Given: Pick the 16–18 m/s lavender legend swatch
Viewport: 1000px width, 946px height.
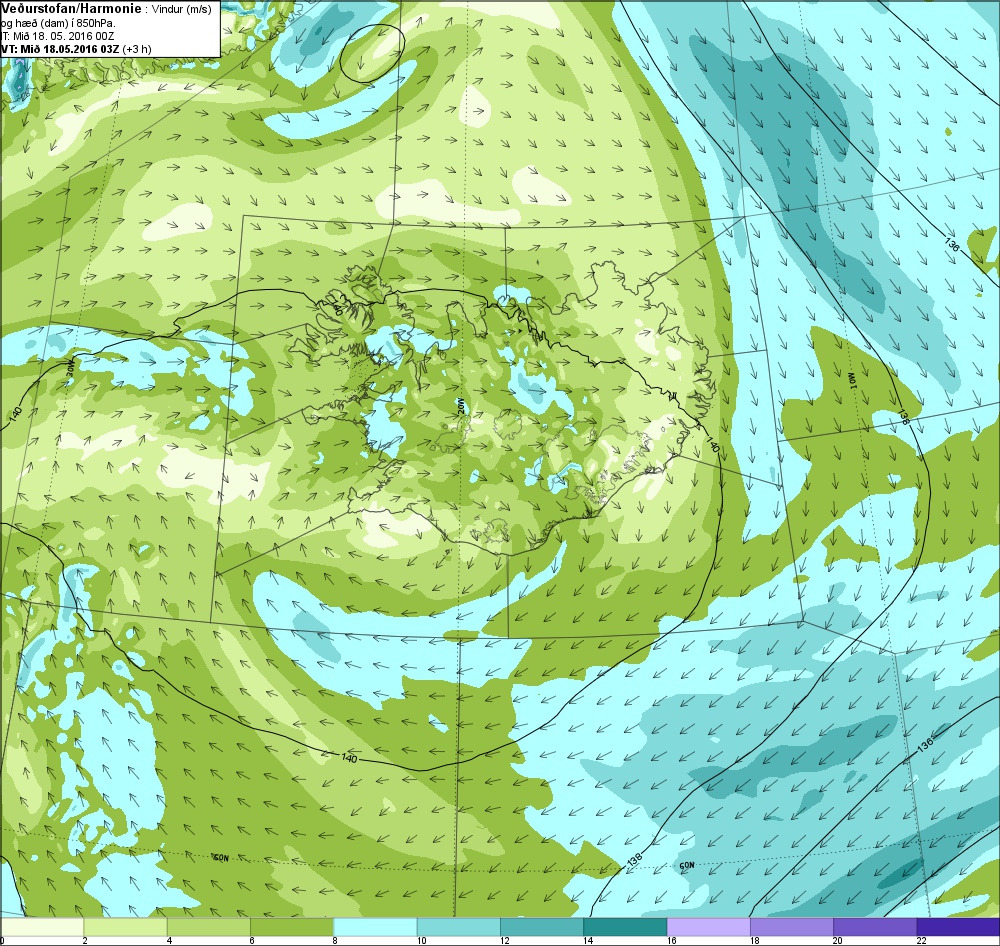Looking at the screenshot, I should pos(709,926).
